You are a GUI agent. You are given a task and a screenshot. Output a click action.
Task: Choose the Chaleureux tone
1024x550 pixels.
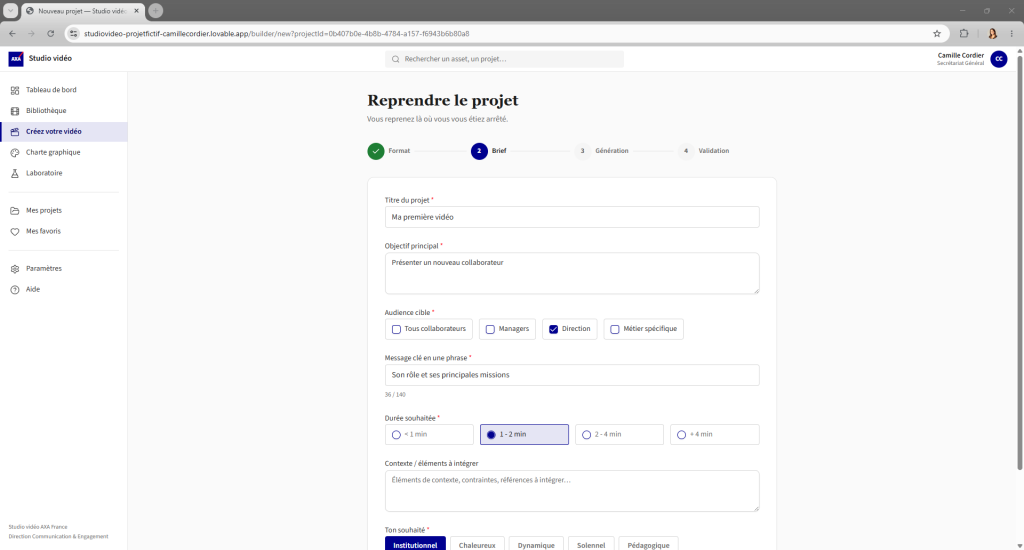point(477,545)
